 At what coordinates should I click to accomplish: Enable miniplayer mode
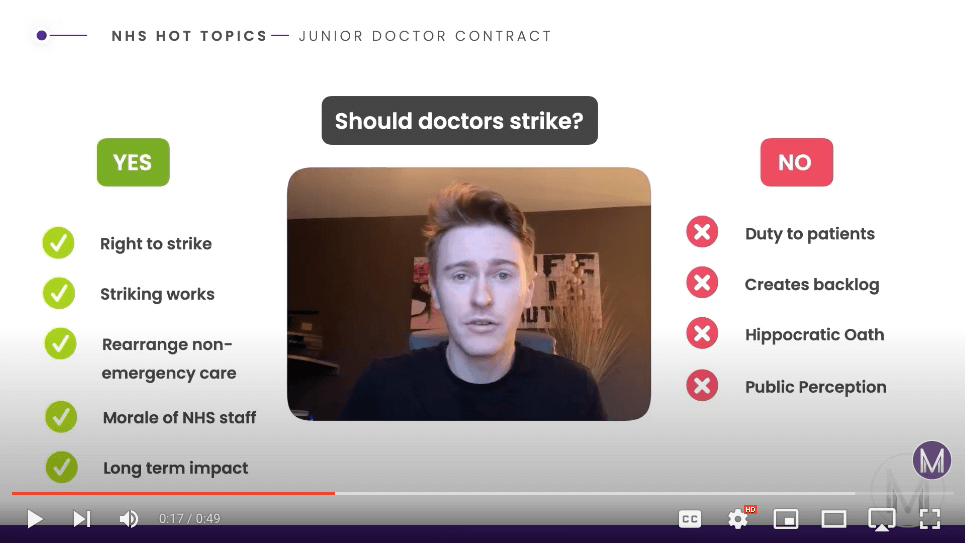(x=786, y=519)
